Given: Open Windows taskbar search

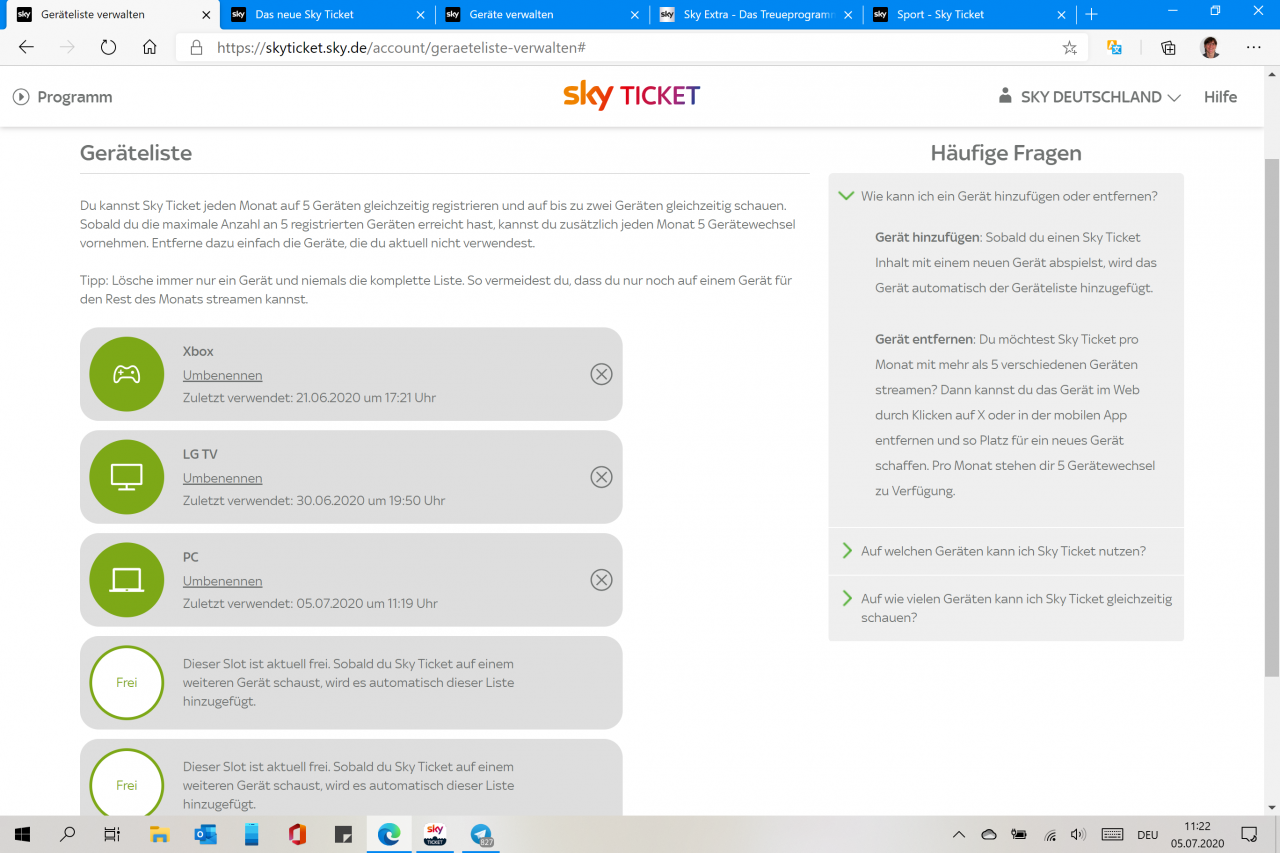Looking at the screenshot, I should click(x=67, y=834).
